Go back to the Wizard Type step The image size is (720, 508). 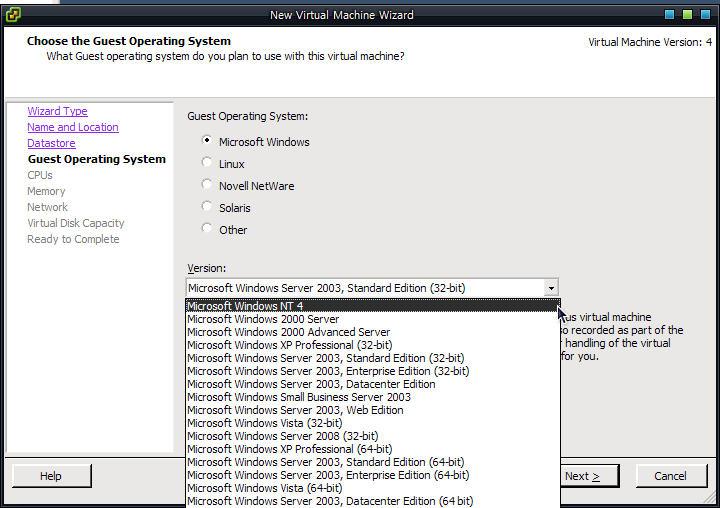[57, 111]
